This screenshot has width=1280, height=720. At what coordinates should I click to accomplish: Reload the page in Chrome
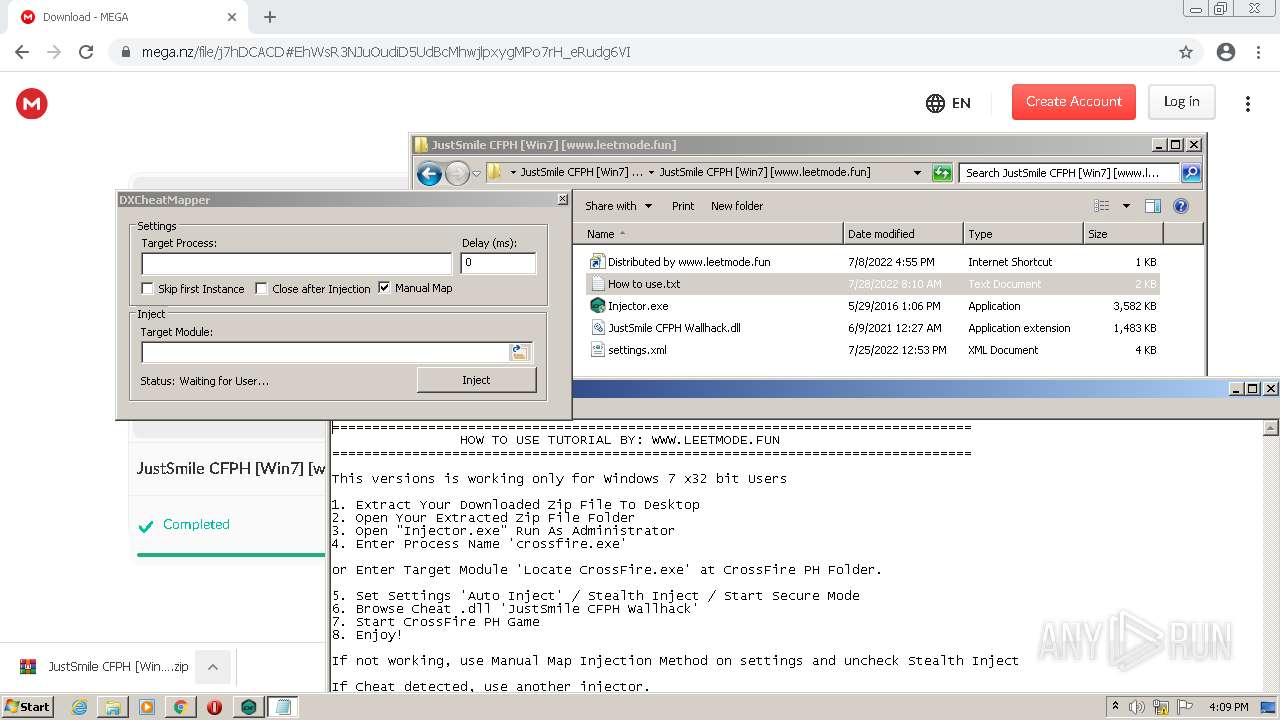(86, 52)
